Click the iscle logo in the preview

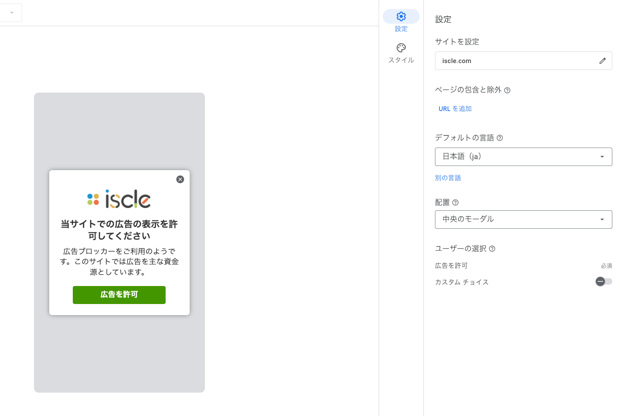click(119, 199)
